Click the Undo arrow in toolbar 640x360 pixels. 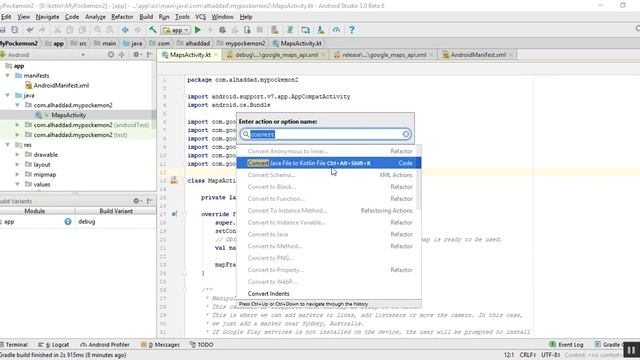30,30
